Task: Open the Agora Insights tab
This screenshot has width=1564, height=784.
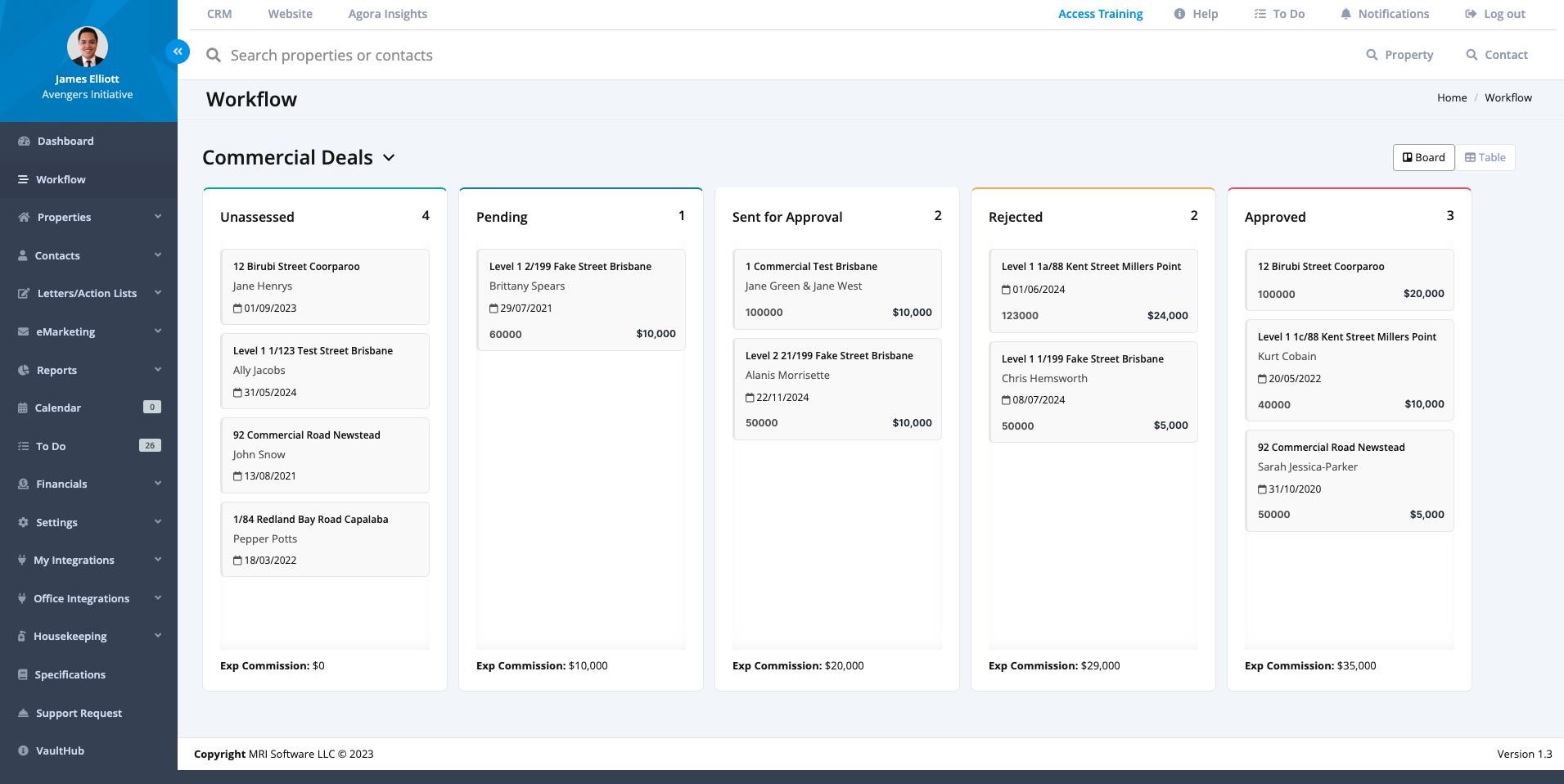Action: pyautogui.click(x=388, y=14)
